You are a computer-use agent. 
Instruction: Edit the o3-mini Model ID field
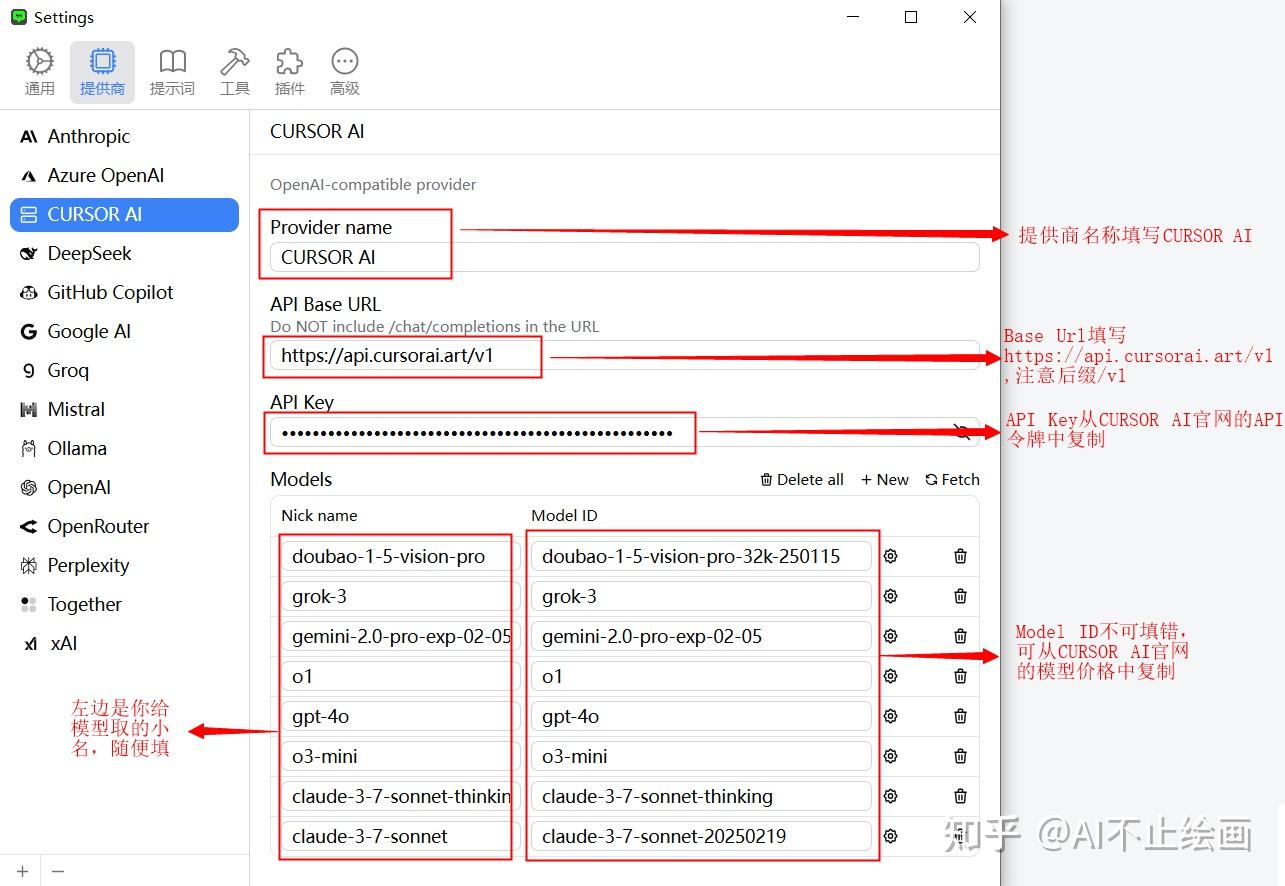pyautogui.click(x=701, y=756)
